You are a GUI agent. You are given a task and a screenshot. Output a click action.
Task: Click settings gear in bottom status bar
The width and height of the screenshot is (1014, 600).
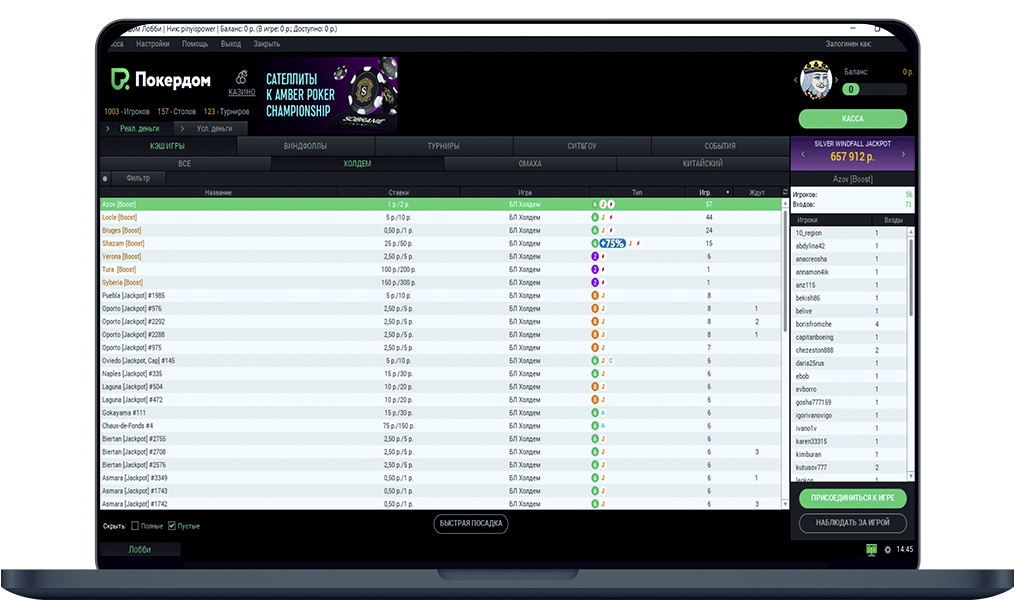pyautogui.click(x=887, y=549)
